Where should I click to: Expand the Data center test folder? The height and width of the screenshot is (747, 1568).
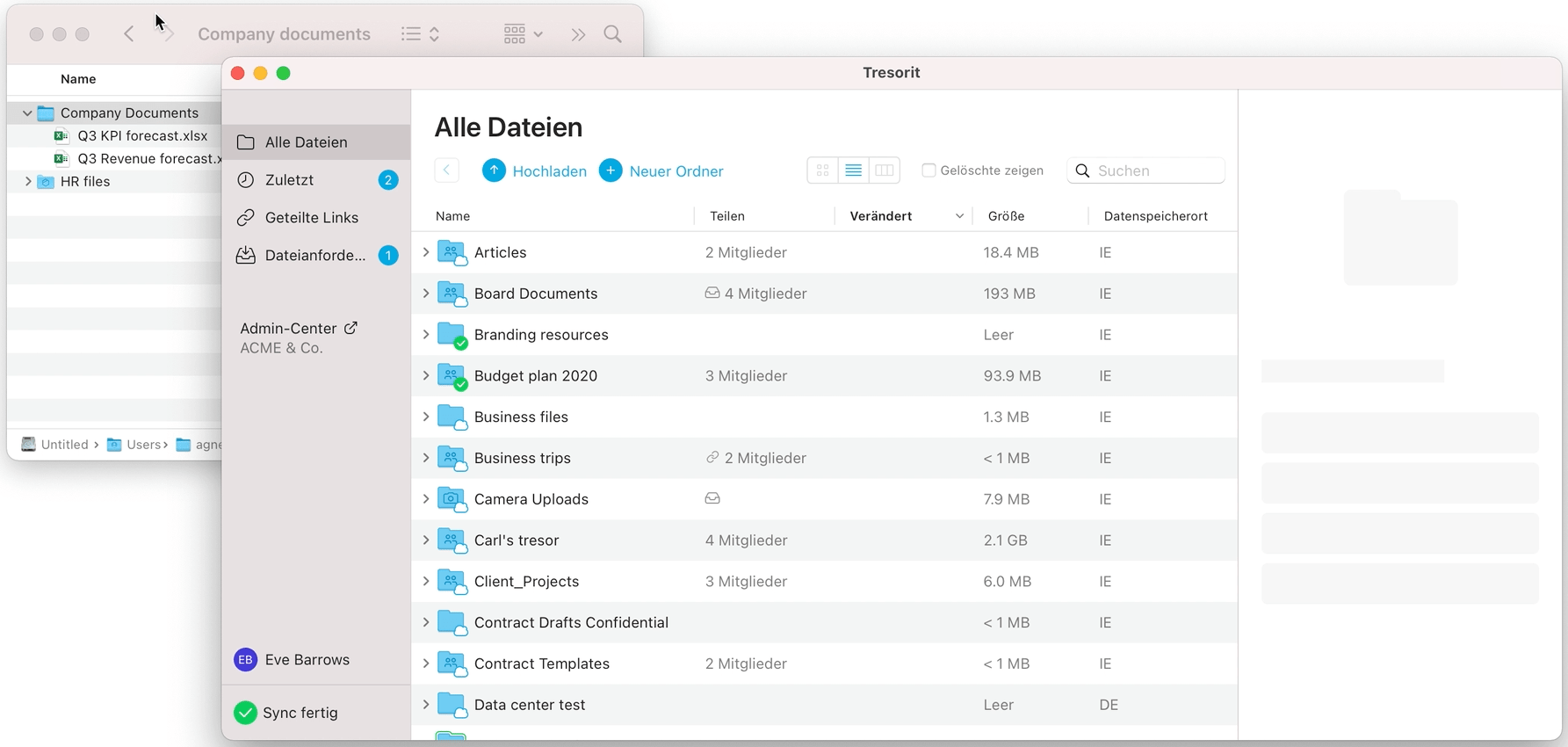tap(426, 705)
